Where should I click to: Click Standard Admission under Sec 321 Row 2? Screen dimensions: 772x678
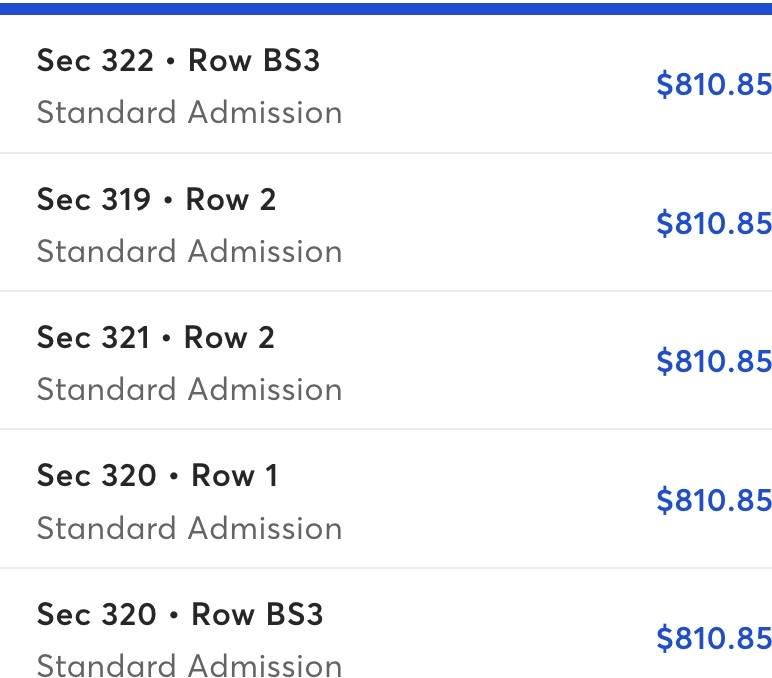coord(189,389)
